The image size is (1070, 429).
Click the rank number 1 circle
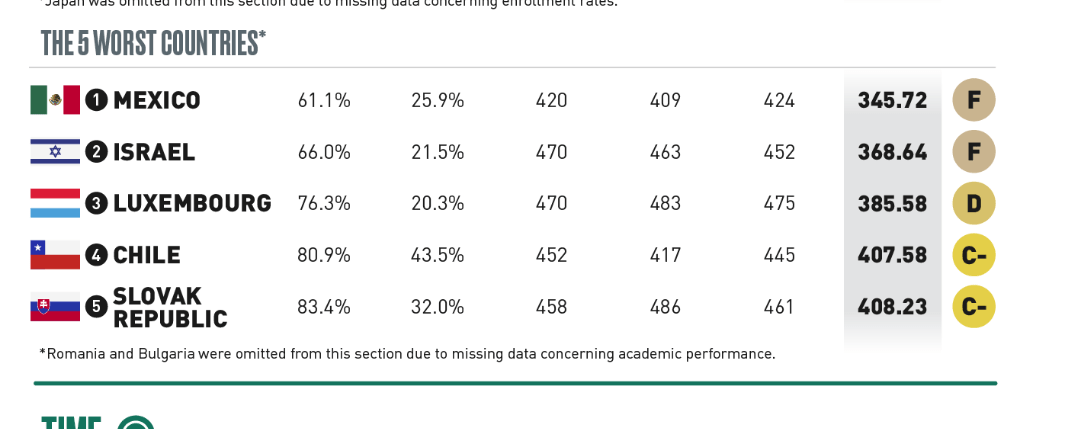tap(96, 100)
